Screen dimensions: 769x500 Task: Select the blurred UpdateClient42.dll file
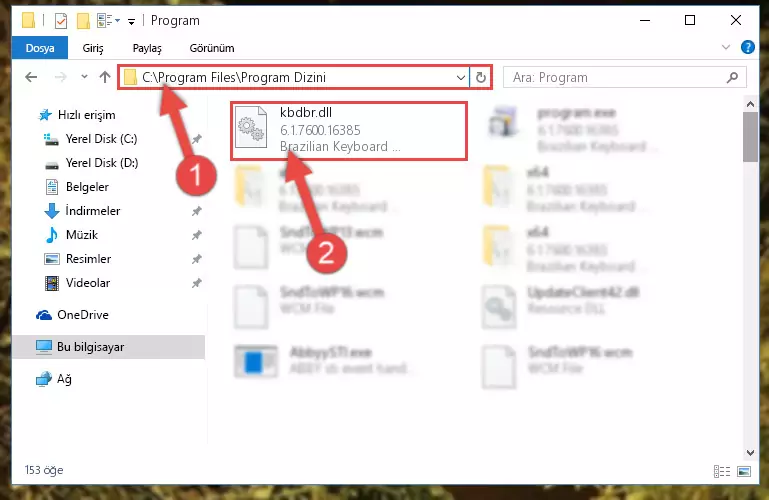(562, 306)
